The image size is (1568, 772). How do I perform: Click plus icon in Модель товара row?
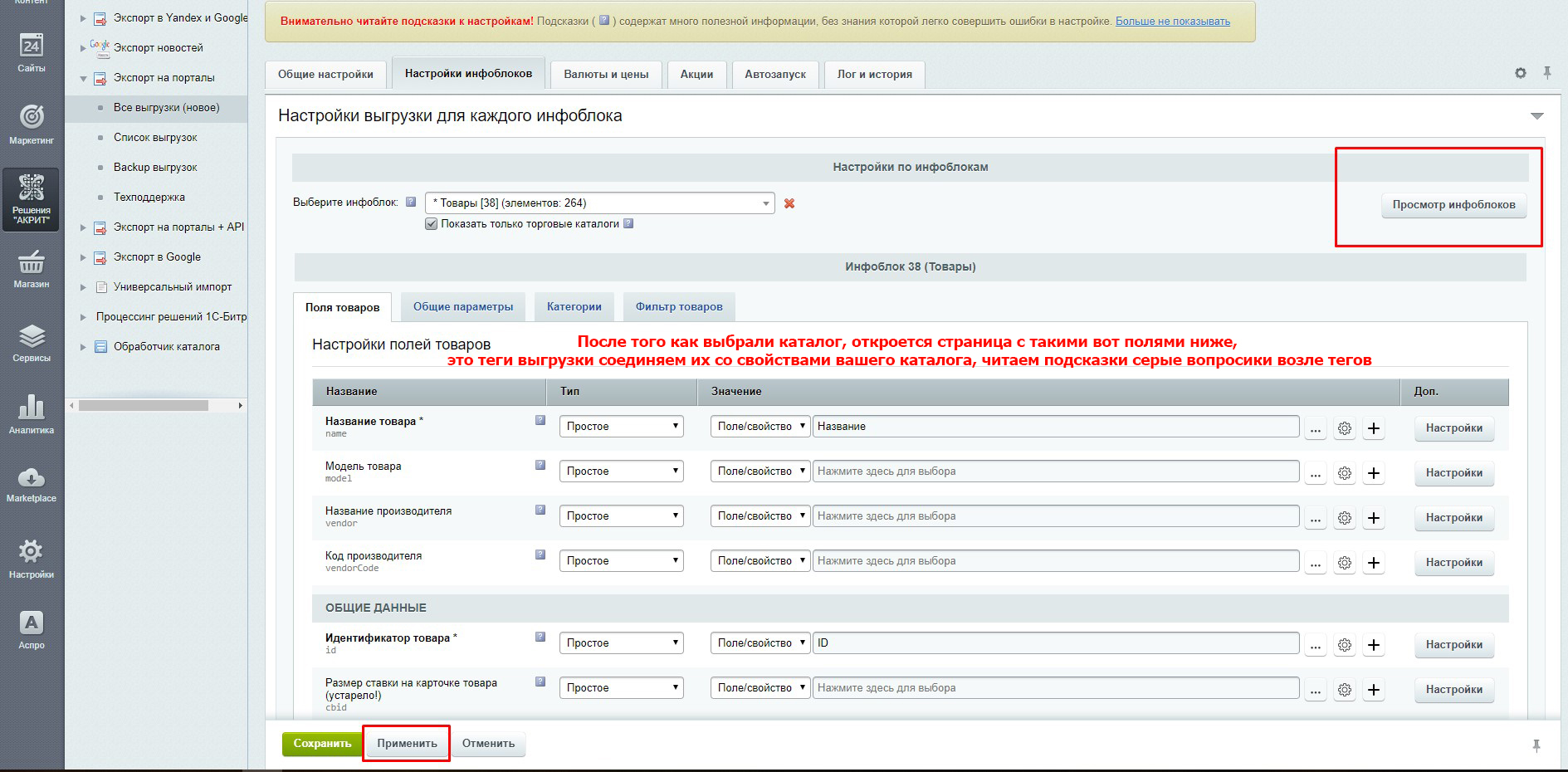(1374, 473)
